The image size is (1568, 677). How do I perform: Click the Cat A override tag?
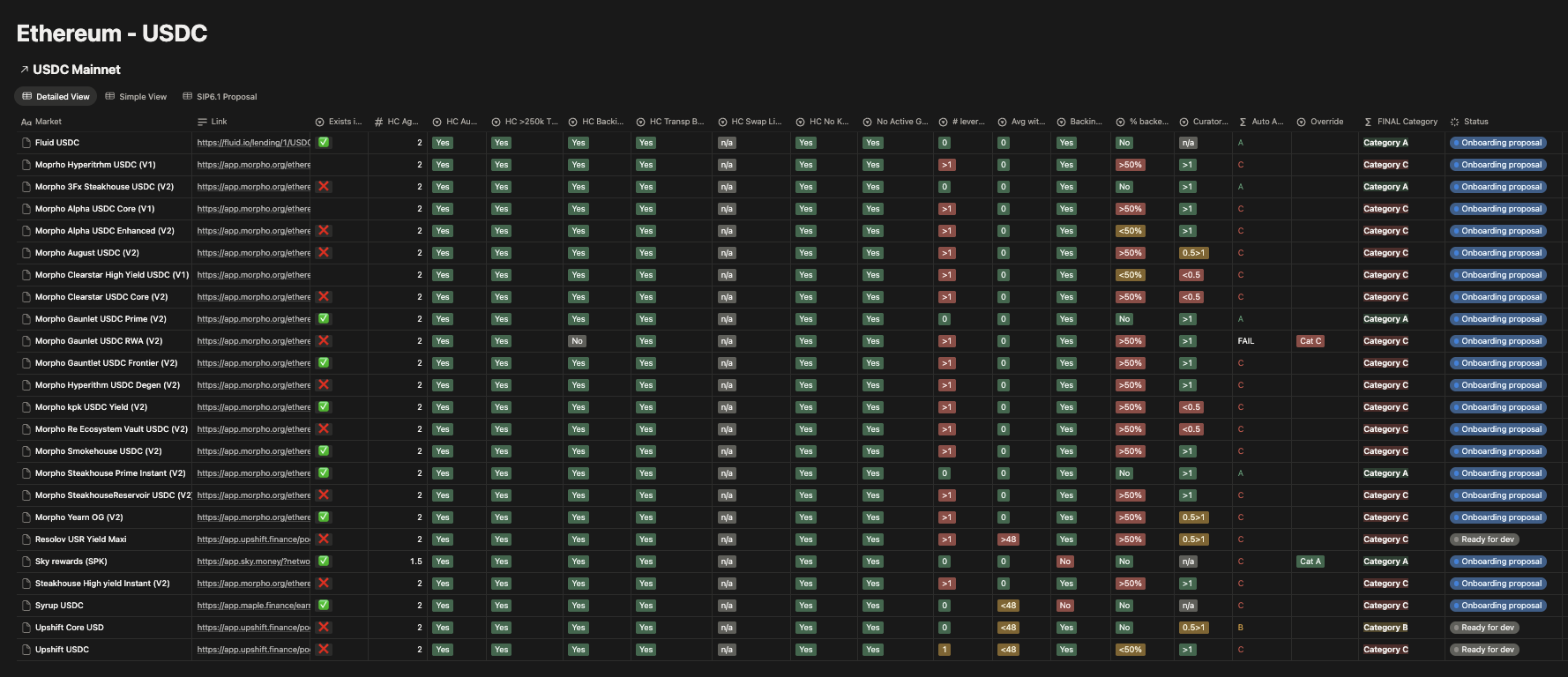point(1310,562)
